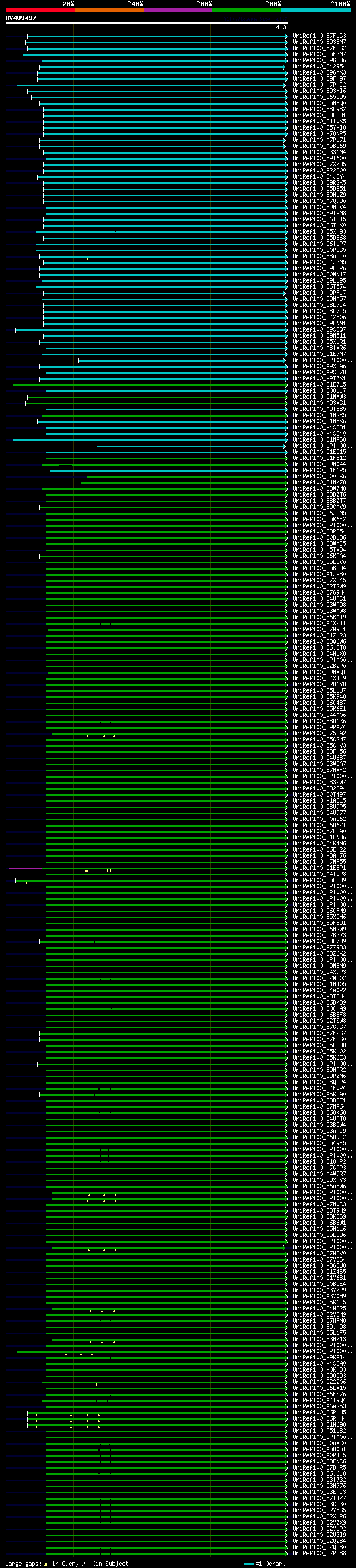Open entry UniRef100_P0AD62
This screenshot has height=1568, width=356.
tap(319, 819)
